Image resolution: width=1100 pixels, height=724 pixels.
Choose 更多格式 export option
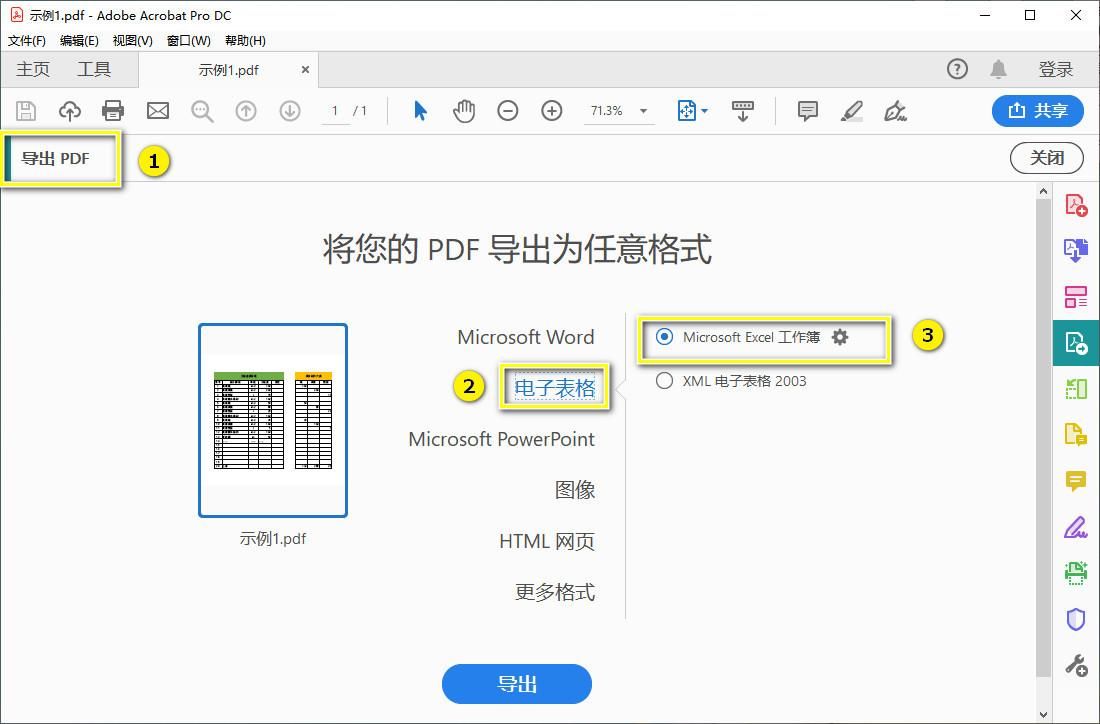click(x=555, y=592)
